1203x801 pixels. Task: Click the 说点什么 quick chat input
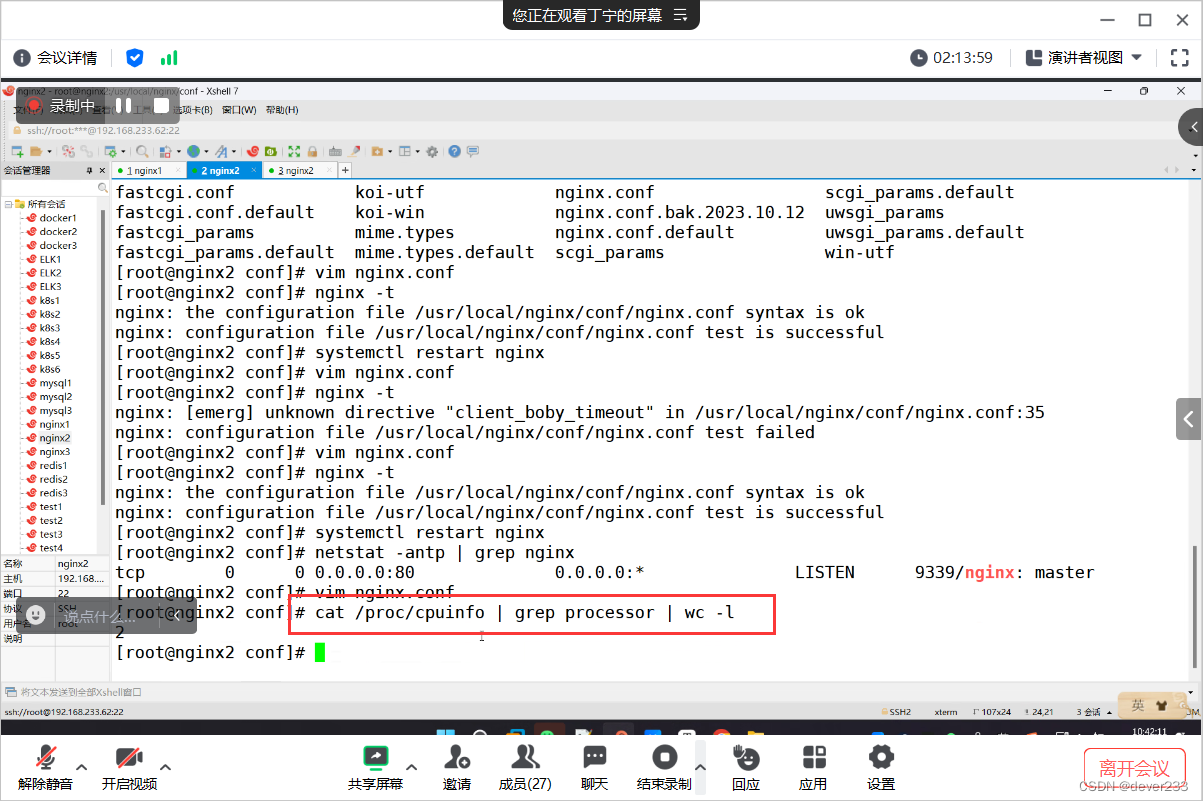[108, 616]
